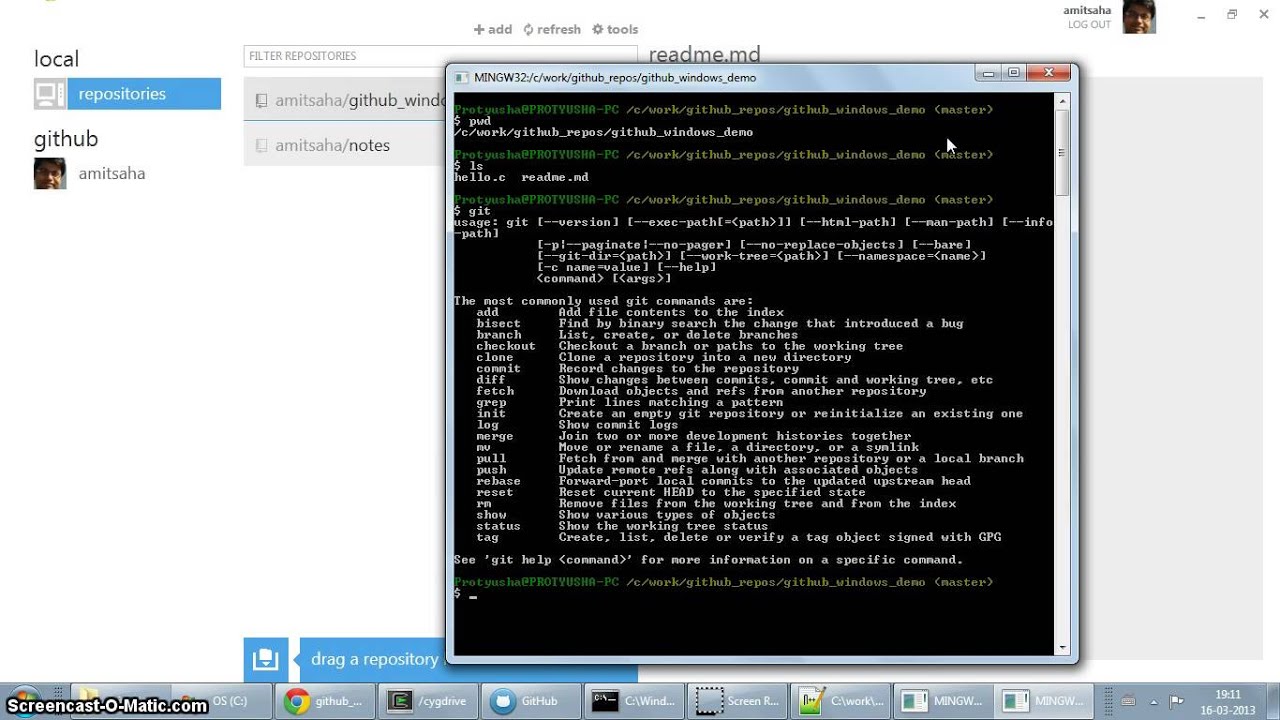Viewport: 1280px width, 720px height.
Task: Click the LOG OUT link
Action: click(x=1089, y=24)
